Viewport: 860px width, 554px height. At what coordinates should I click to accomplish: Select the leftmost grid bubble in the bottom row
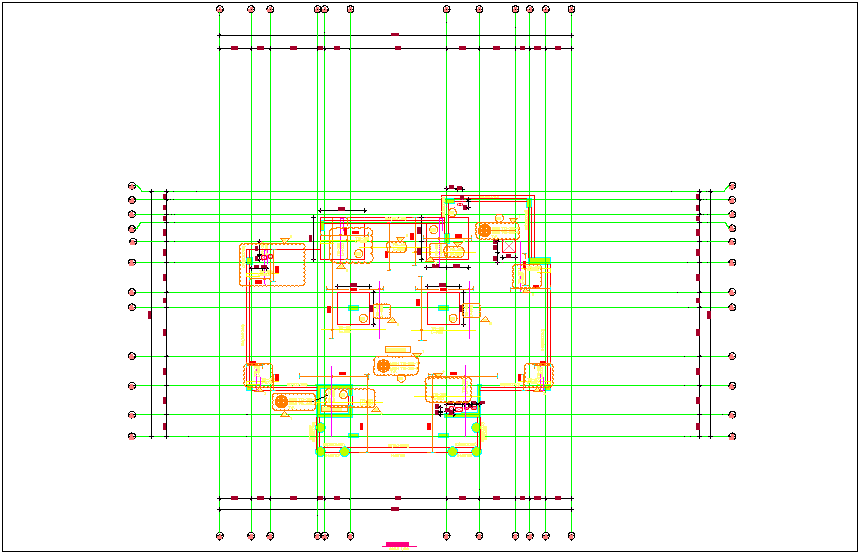click(x=220, y=536)
